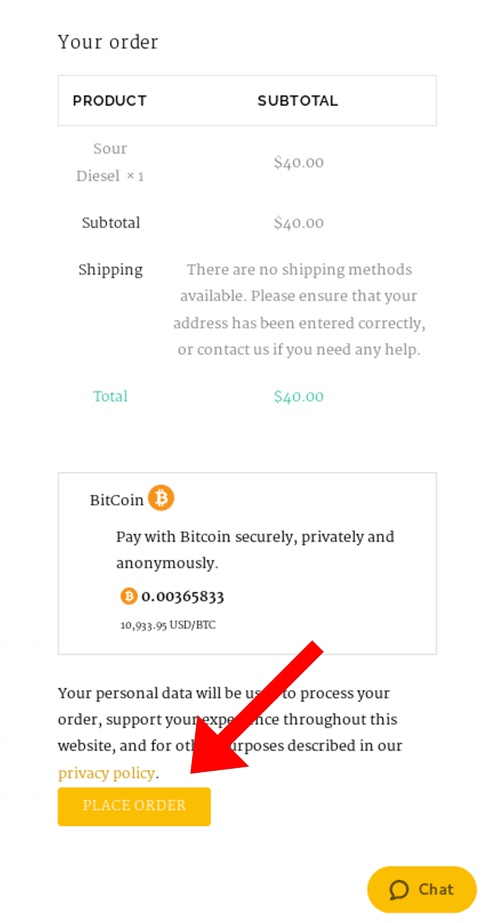Click the 0.00365833 Bitcoin amount
The height and width of the screenshot is (923, 493).
(x=182, y=596)
